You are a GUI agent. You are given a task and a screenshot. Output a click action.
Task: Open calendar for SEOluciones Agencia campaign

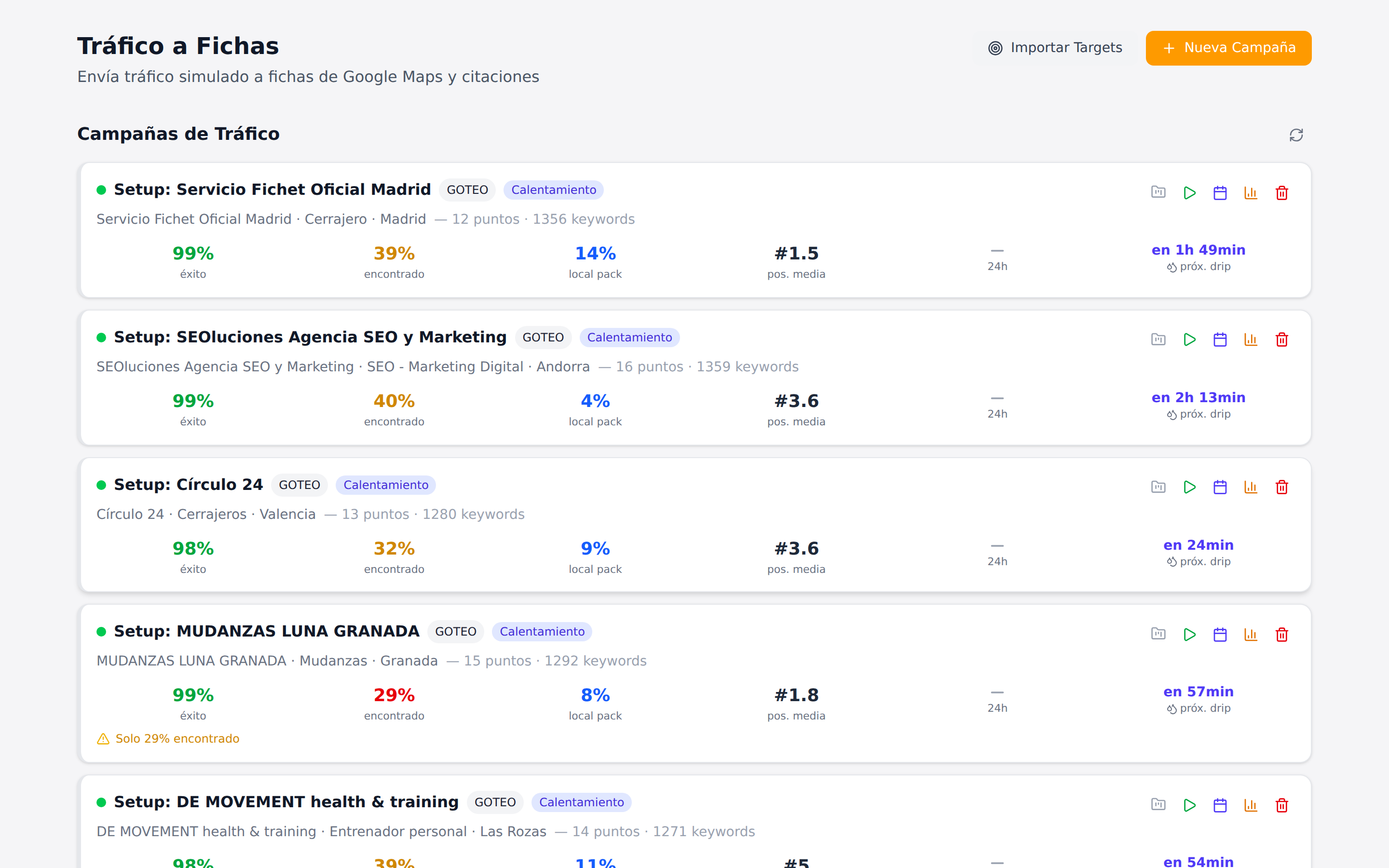point(1220,339)
